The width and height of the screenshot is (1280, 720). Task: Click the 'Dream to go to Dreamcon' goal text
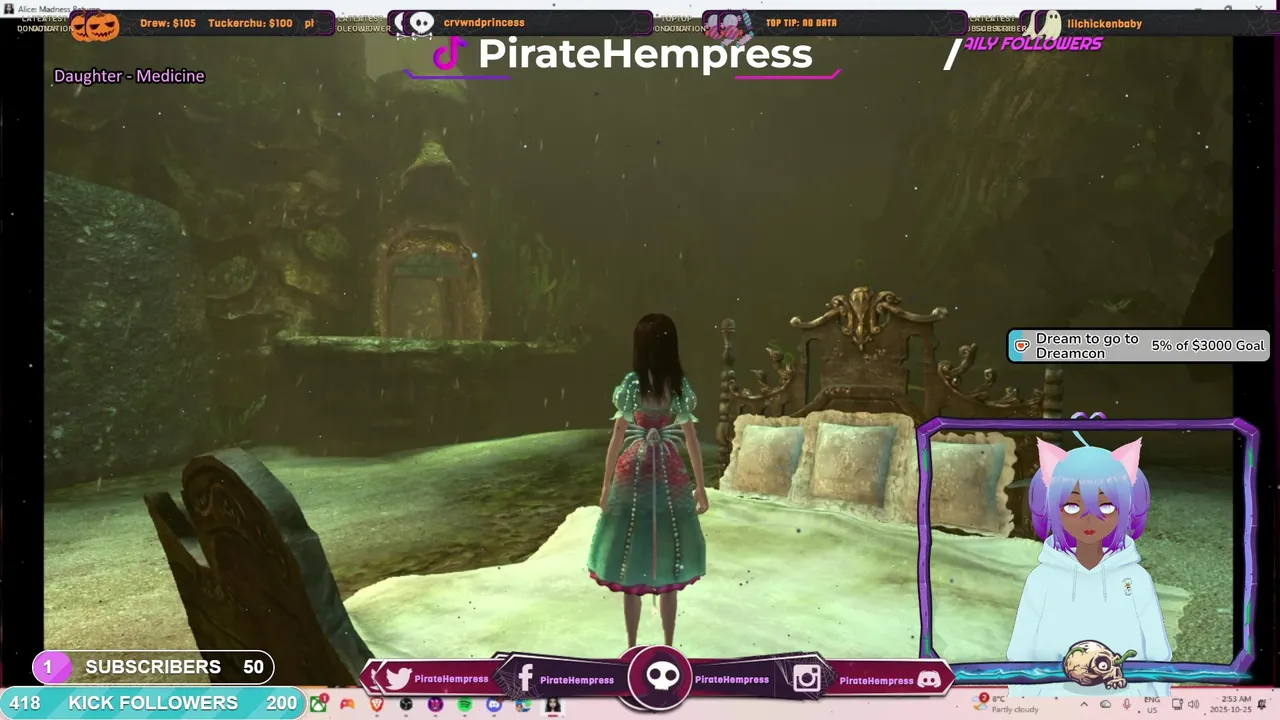(1087, 345)
